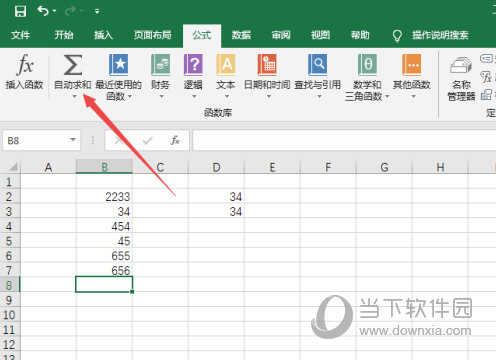Viewport: 496px width, 360px height.
Task: Open the Undo history dropdown arrow
Action: point(54,11)
